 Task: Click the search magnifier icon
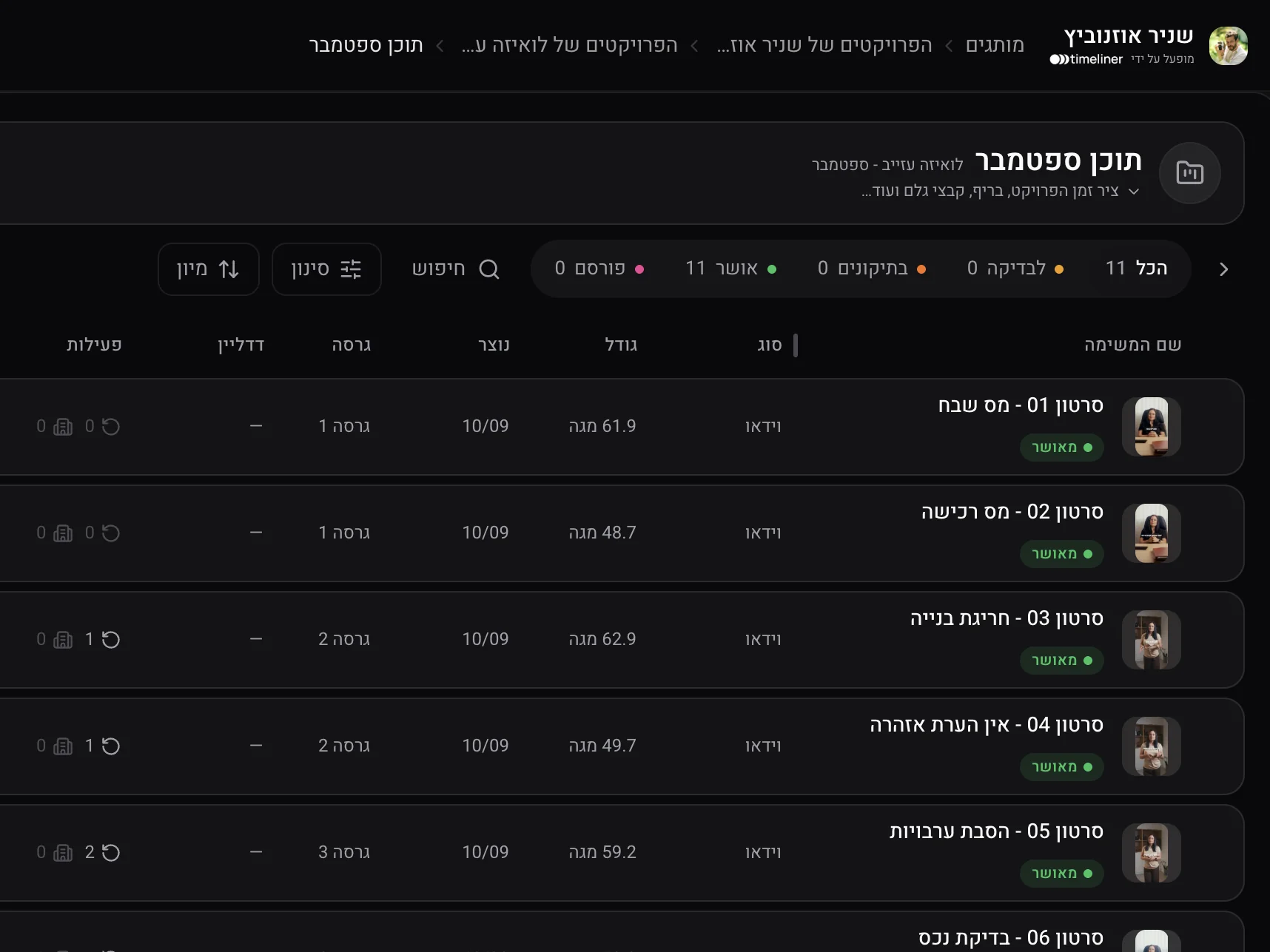pos(489,269)
